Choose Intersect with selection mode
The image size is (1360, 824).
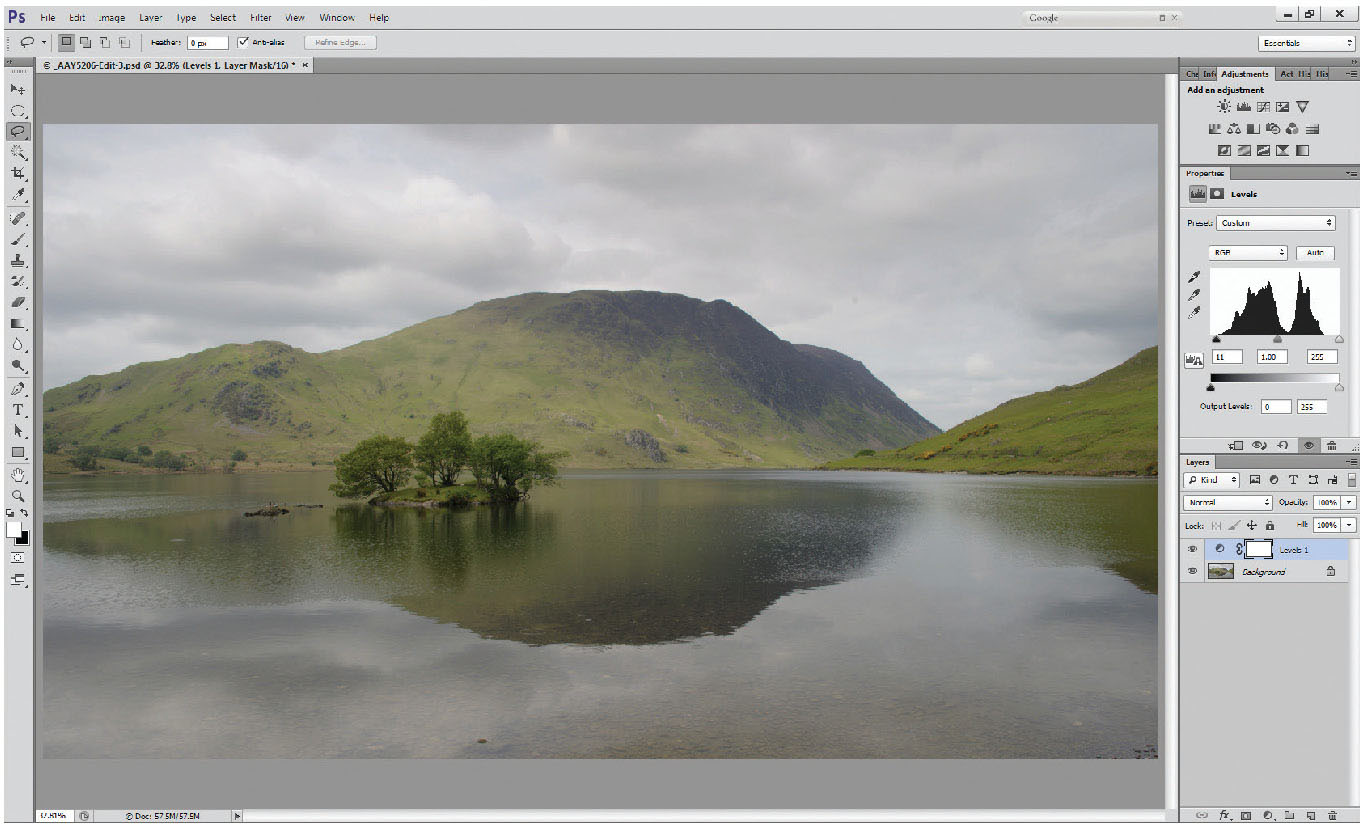click(124, 42)
